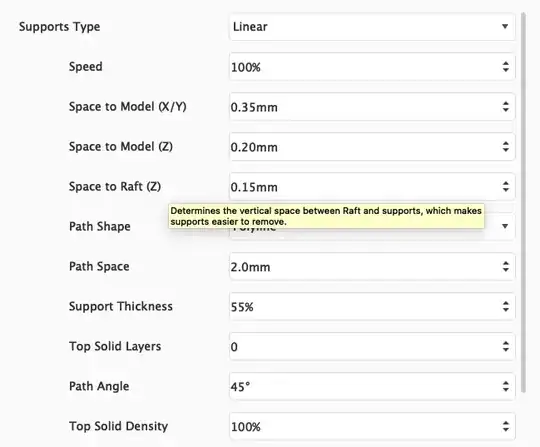
Task: Click the Path Angle 45° field
Action: [372, 386]
